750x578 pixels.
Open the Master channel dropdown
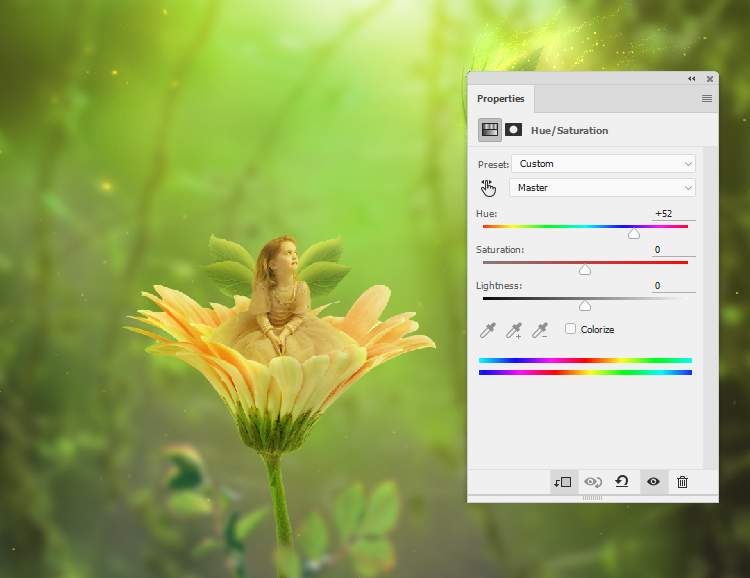click(x=603, y=188)
